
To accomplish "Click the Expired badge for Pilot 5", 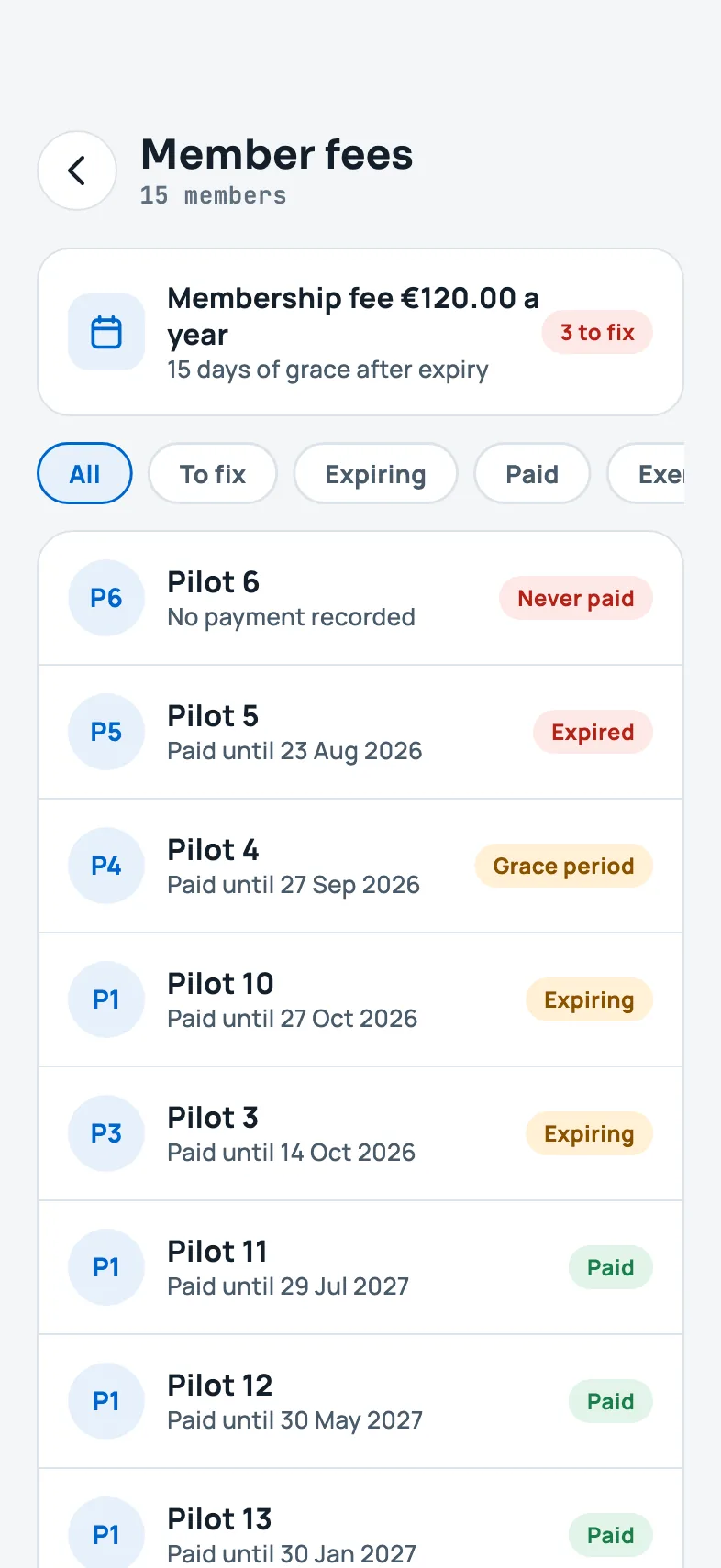I will tap(593, 732).
